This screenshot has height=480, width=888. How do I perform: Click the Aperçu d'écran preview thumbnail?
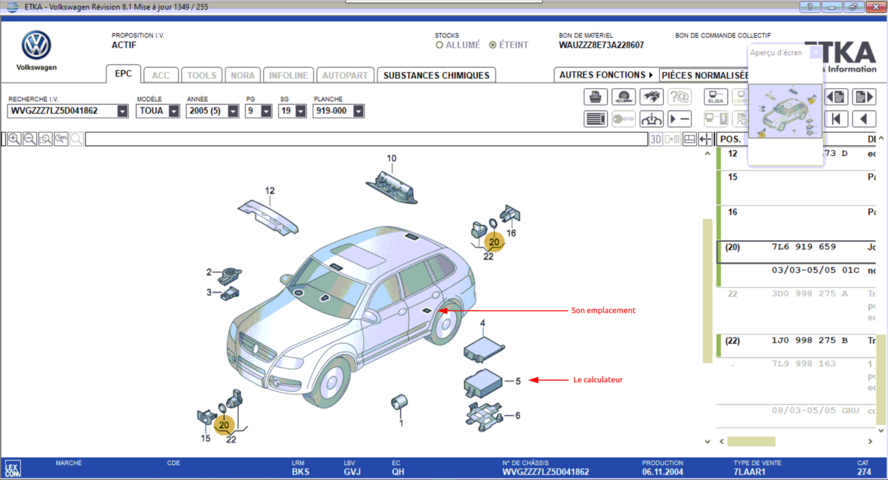click(x=785, y=112)
